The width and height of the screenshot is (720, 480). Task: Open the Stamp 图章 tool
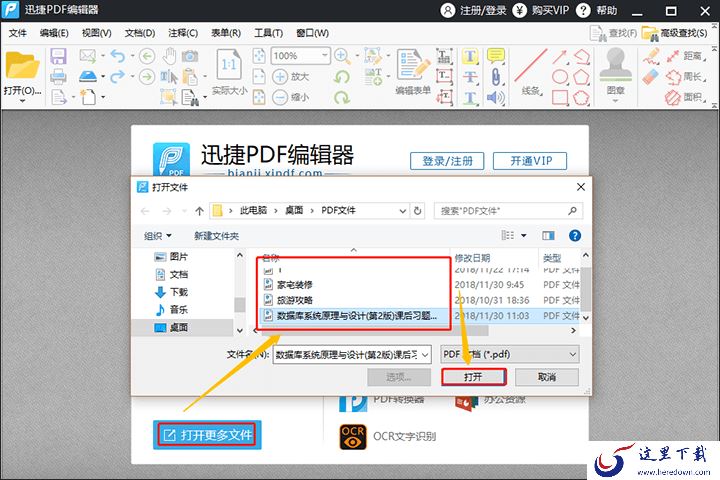pos(615,71)
